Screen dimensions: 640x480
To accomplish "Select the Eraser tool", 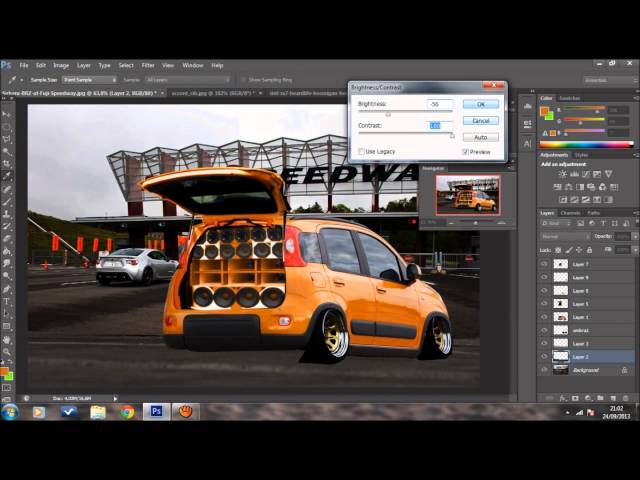I will click(x=7, y=239).
